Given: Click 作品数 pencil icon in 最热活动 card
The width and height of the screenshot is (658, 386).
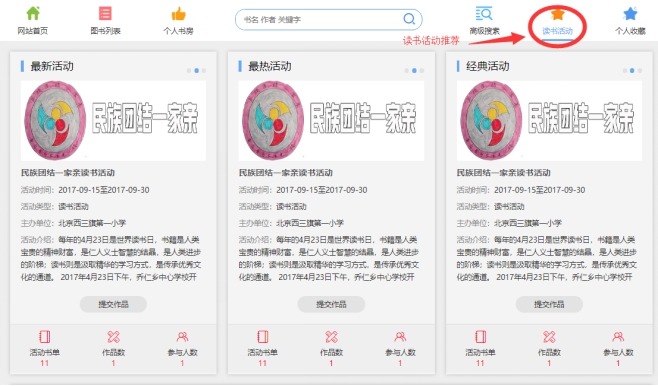Looking at the screenshot, I should [x=331, y=336].
